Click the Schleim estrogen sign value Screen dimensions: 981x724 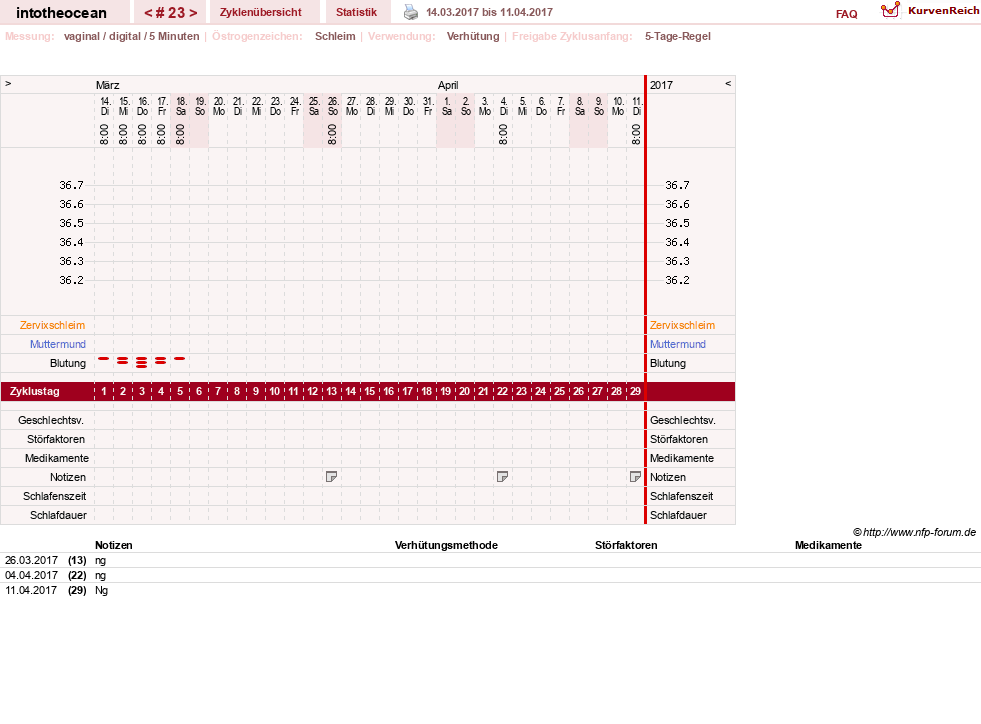(x=335, y=36)
